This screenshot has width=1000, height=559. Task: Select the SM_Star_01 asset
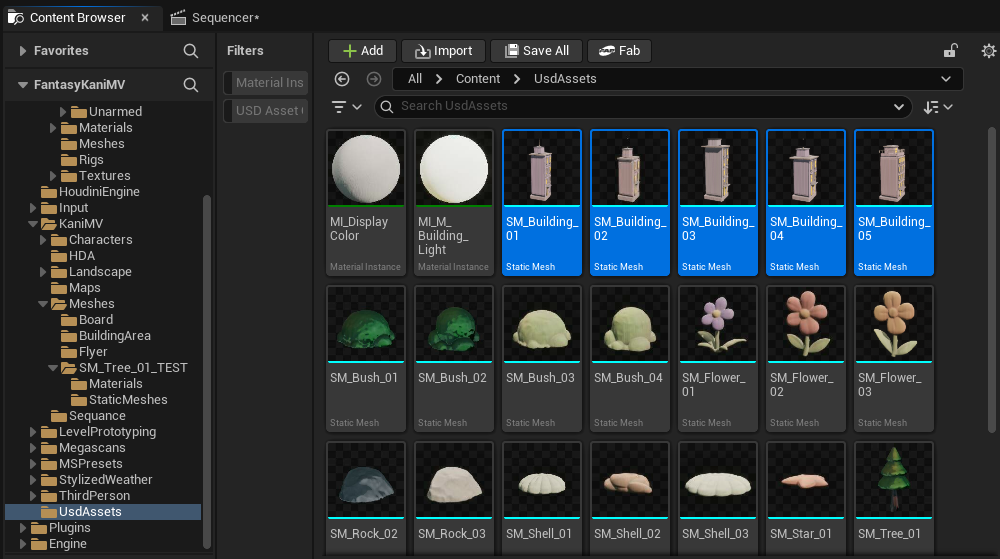pos(806,498)
